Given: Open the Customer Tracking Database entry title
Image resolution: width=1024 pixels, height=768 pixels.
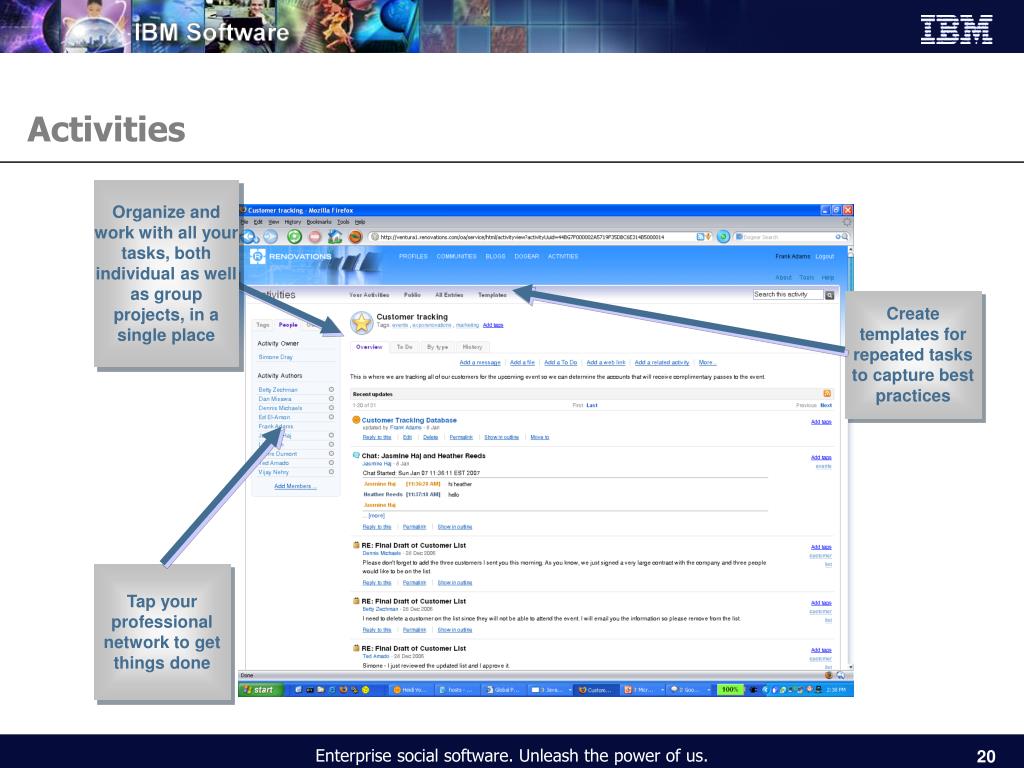Looking at the screenshot, I should pyautogui.click(x=409, y=420).
